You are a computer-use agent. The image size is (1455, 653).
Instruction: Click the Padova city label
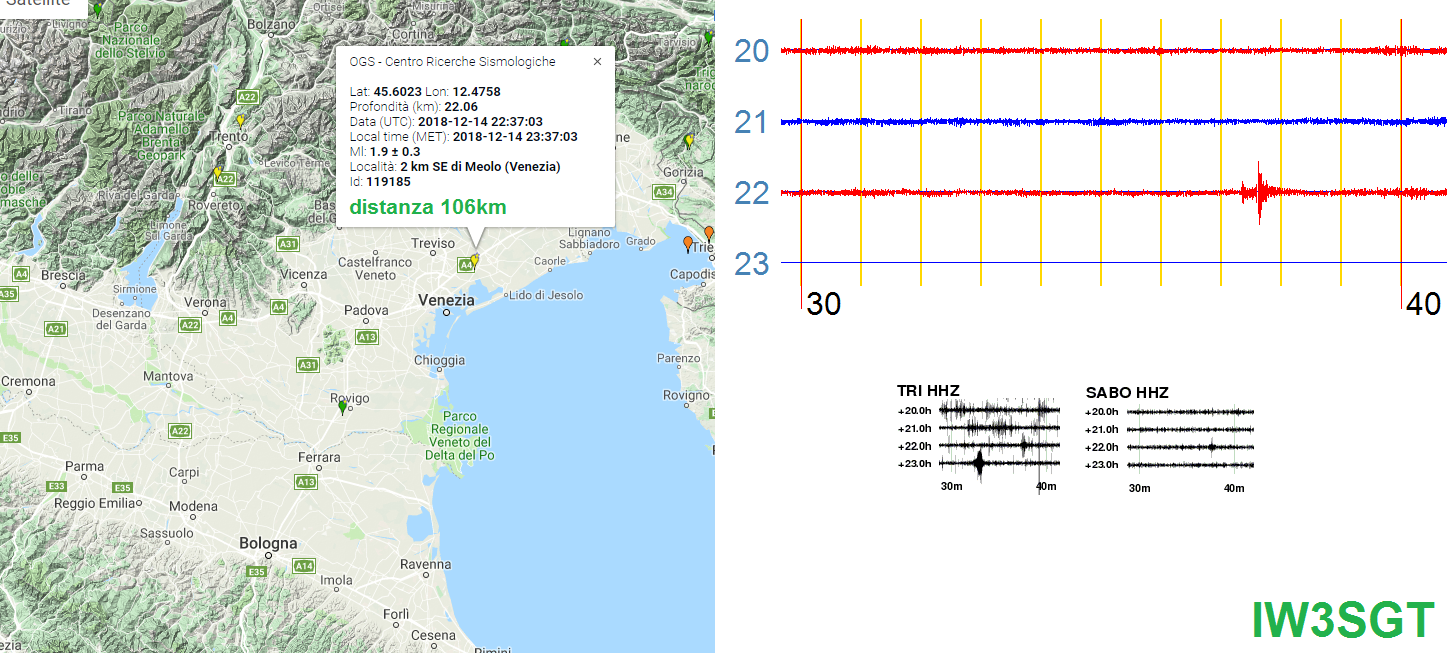click(366, 310)
